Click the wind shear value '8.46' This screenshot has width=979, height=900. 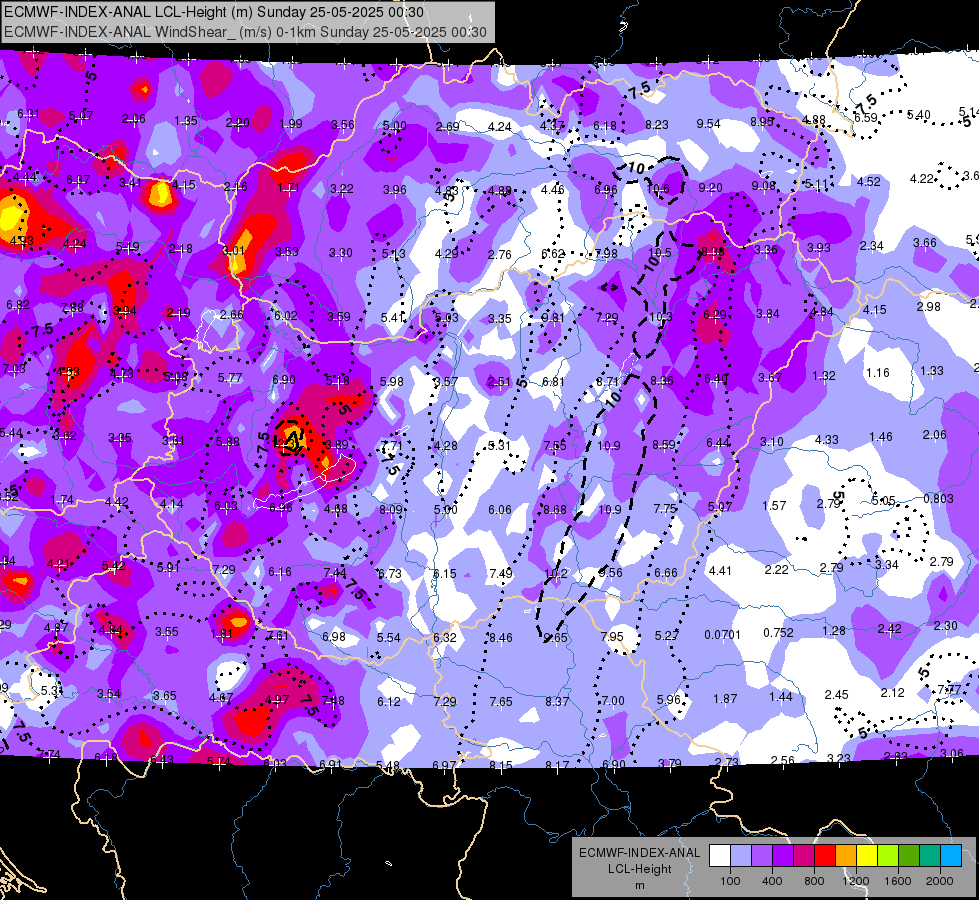tap(501, 638)
